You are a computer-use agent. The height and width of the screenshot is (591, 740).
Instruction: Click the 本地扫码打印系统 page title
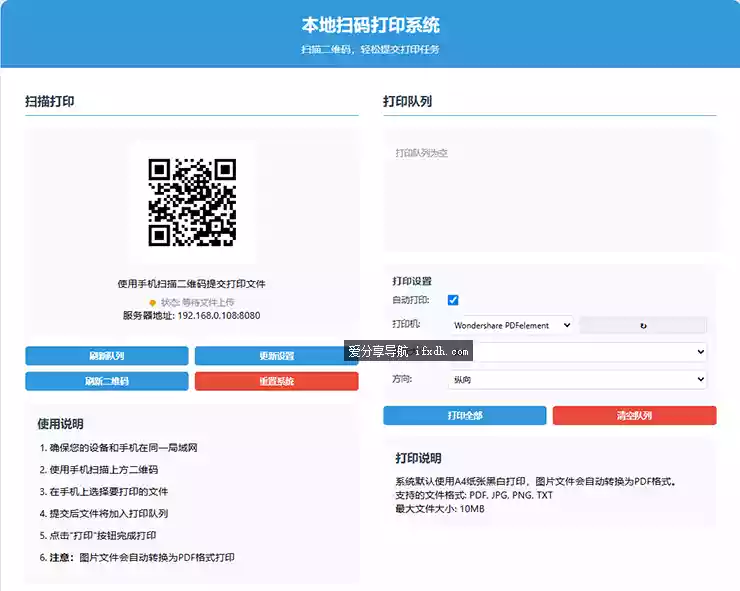370,25
